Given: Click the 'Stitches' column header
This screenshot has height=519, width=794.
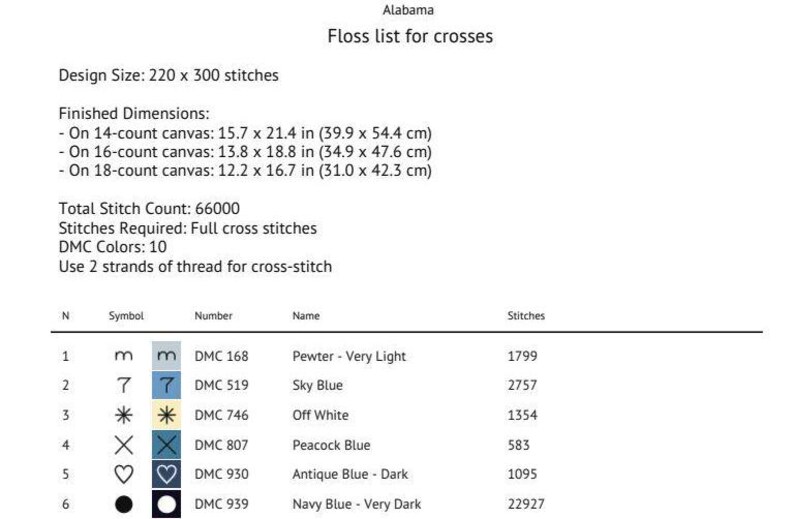Looking at the screenshot, I should pos(526,316).
